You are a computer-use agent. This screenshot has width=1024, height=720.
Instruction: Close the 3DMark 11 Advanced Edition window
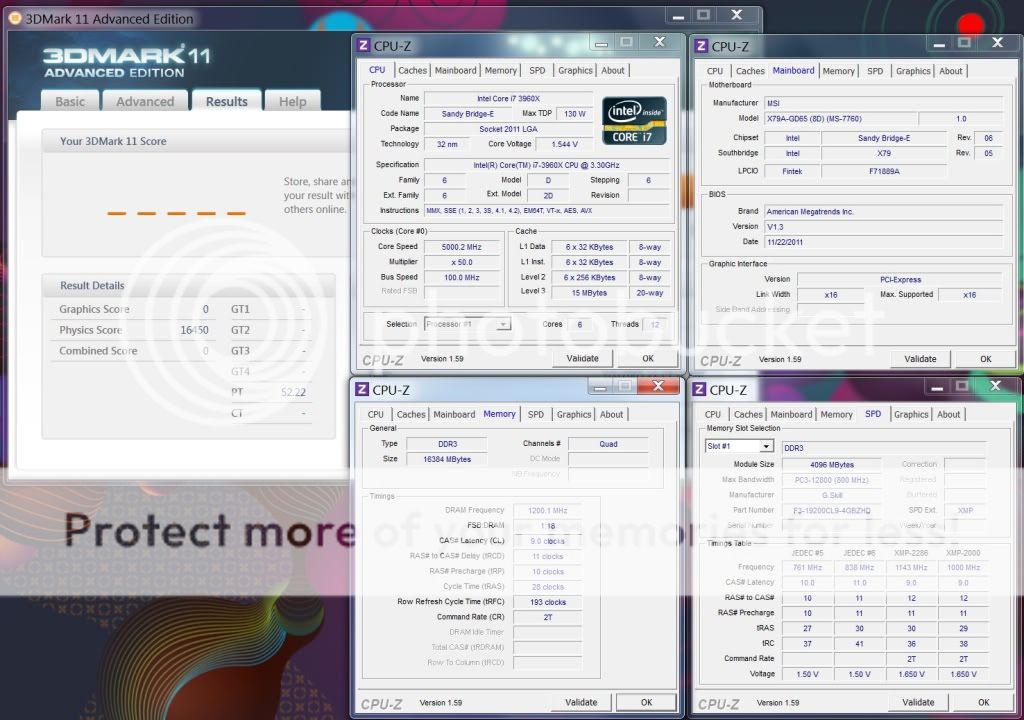point(737,15)
